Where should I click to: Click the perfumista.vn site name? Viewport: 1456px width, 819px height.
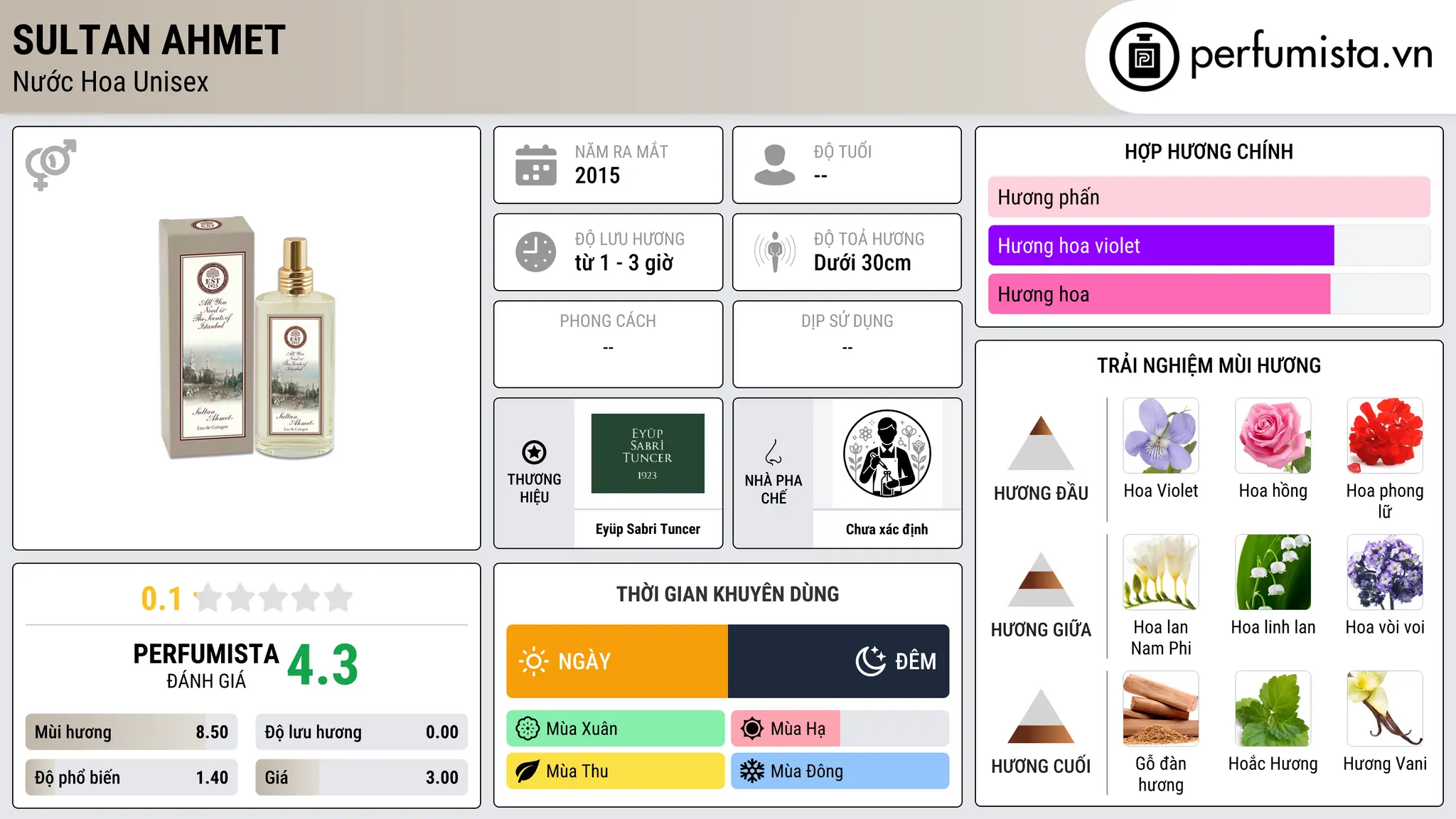[1311, 54]
